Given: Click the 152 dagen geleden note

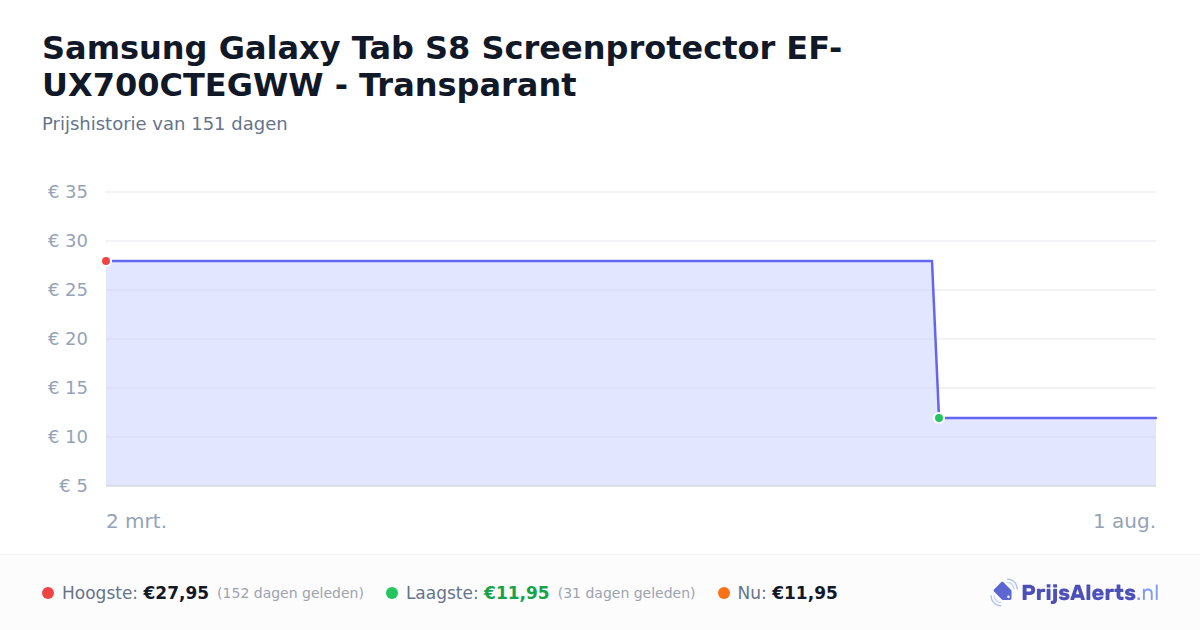Looking at the screenshot, I should click(290, 593).
